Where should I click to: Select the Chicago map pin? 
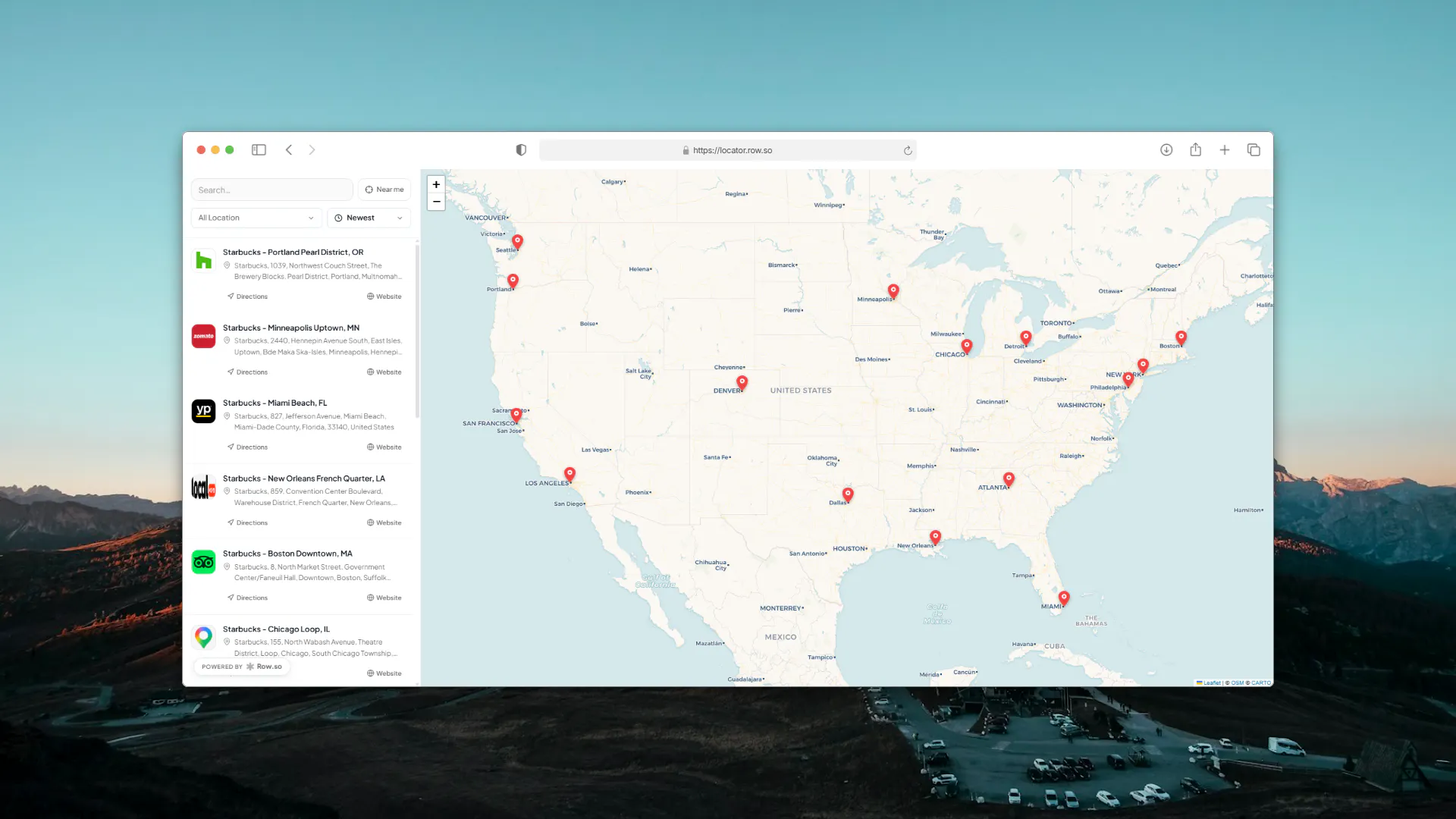tap(966, 346)
